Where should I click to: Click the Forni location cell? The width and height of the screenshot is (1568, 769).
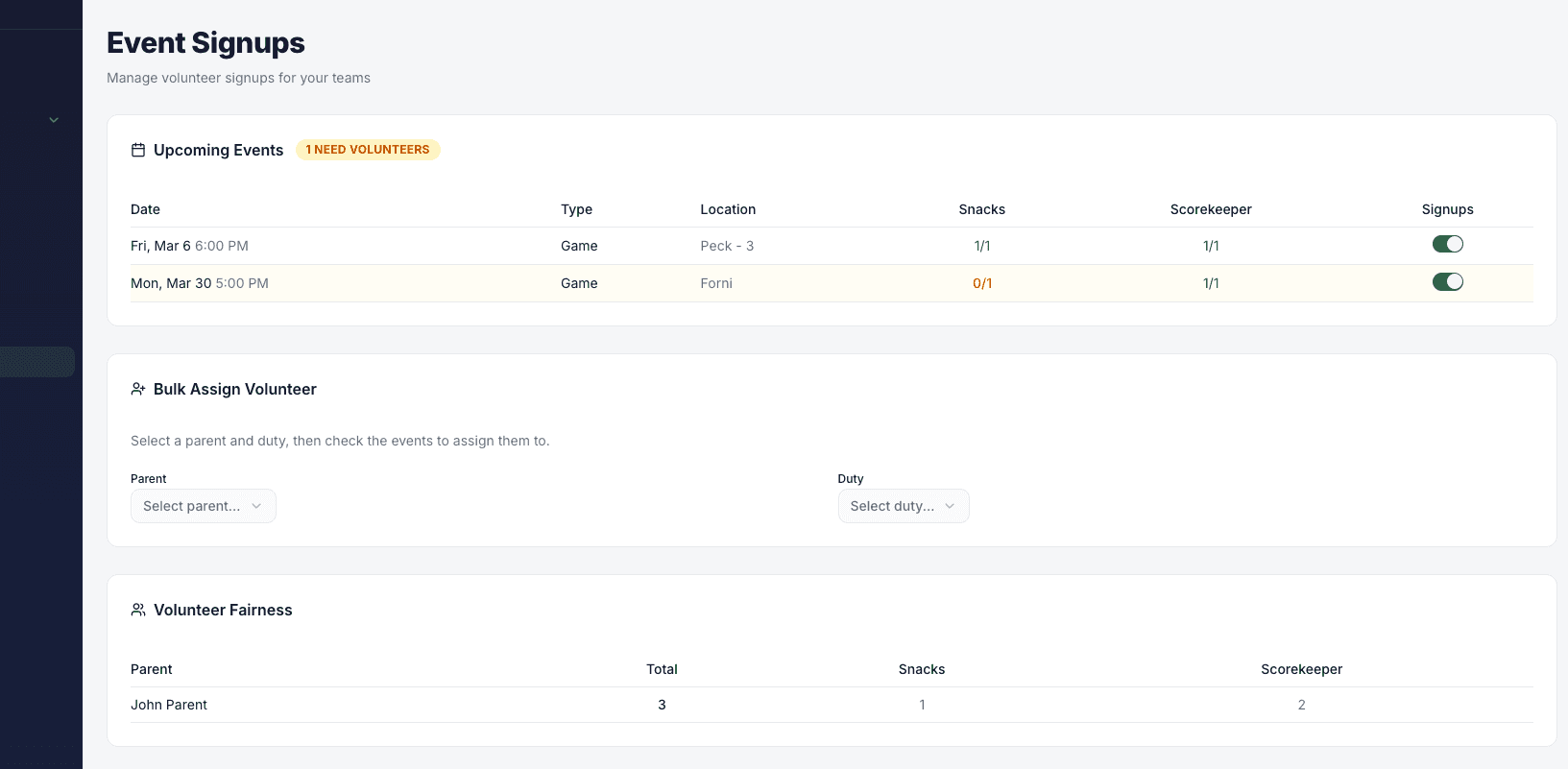[716, 283]
